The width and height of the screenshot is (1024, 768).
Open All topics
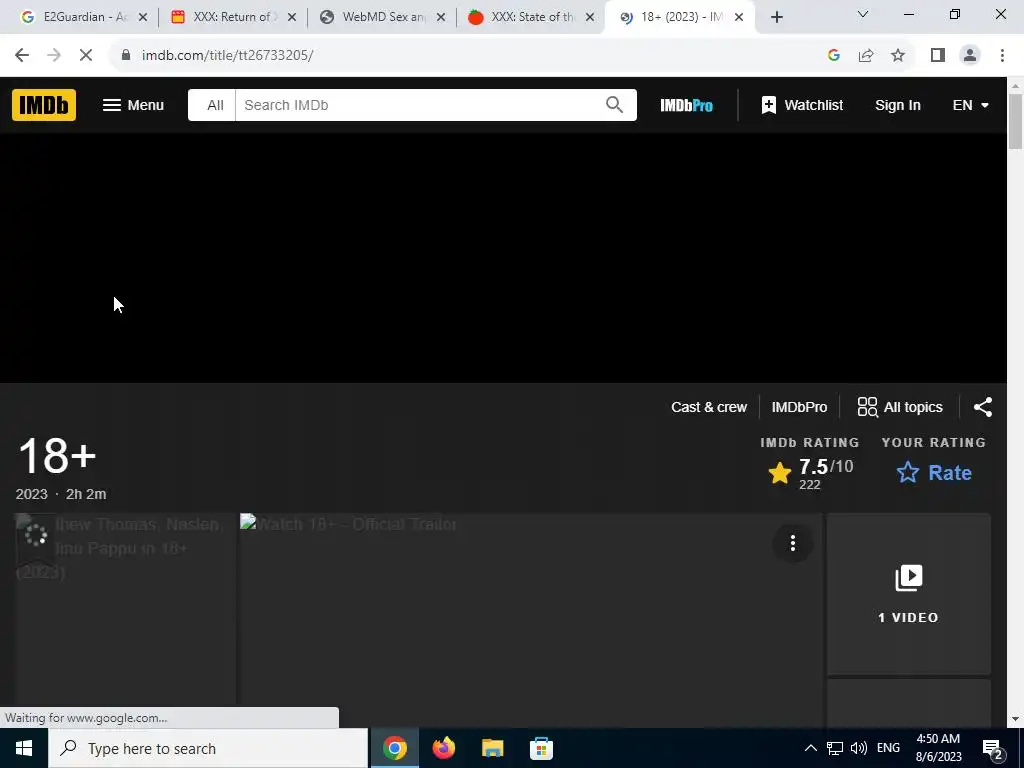(900, 407)
